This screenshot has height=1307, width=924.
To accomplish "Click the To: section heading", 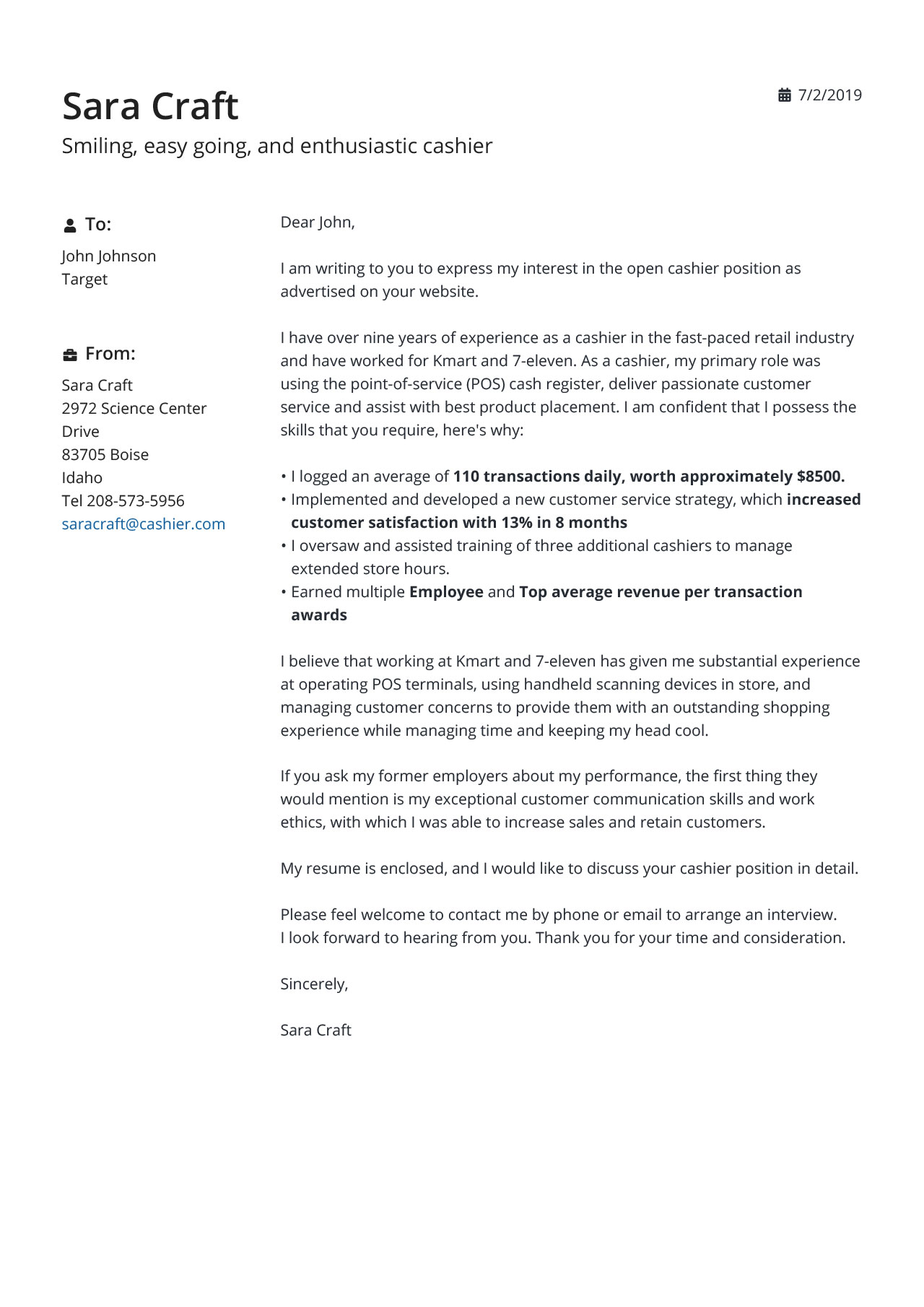I will click(98, 225).
